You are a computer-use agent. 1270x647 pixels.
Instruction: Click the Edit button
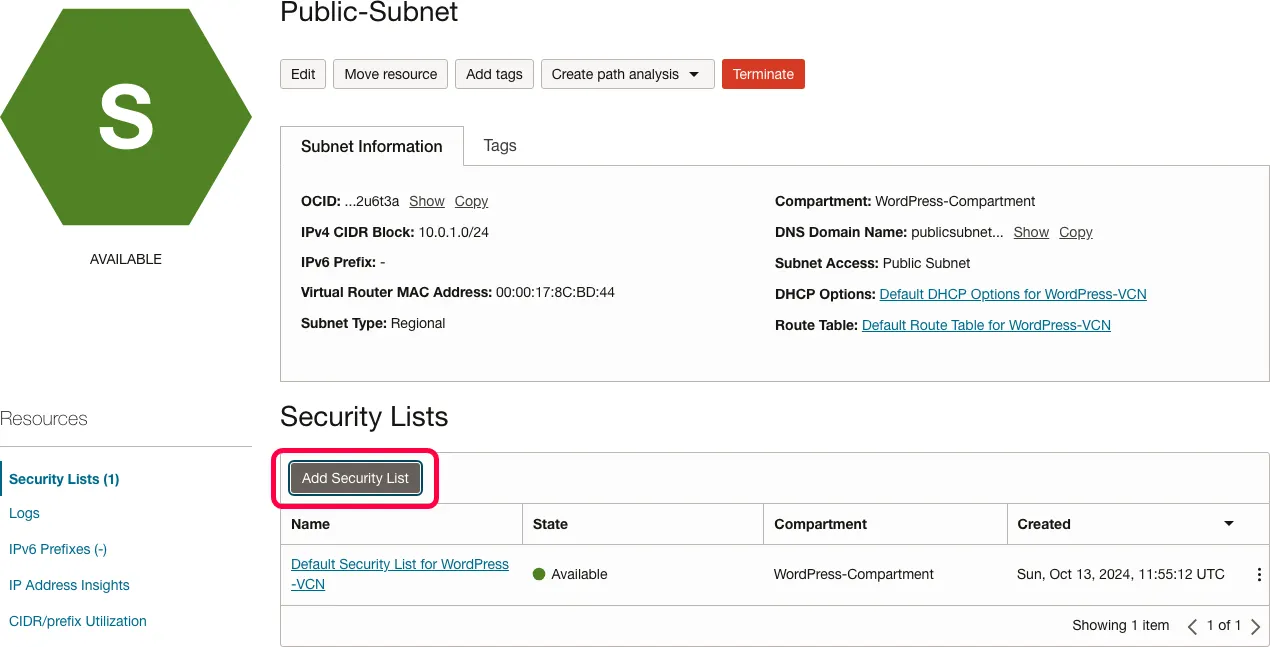click(x=303, y=74)
